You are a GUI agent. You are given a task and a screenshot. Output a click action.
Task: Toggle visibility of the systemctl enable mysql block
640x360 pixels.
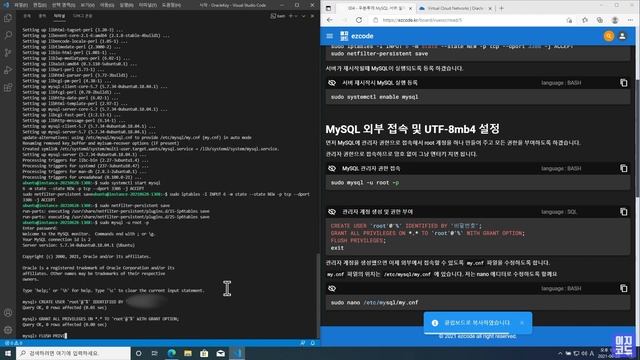pyautogui.click(x=332, y=83)
